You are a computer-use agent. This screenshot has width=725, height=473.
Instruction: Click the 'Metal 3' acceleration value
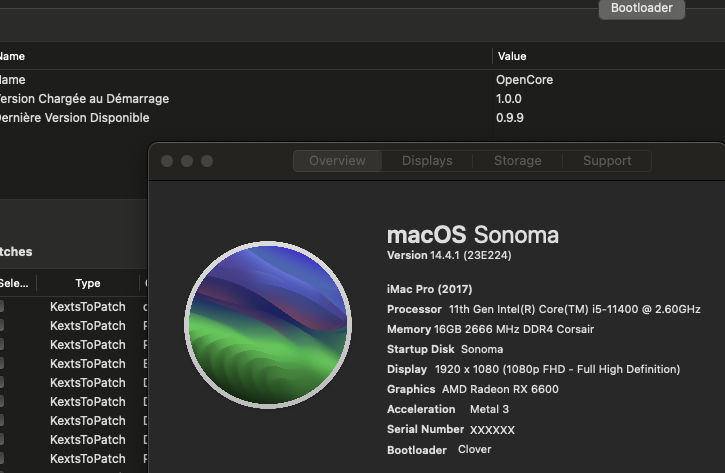489,409
